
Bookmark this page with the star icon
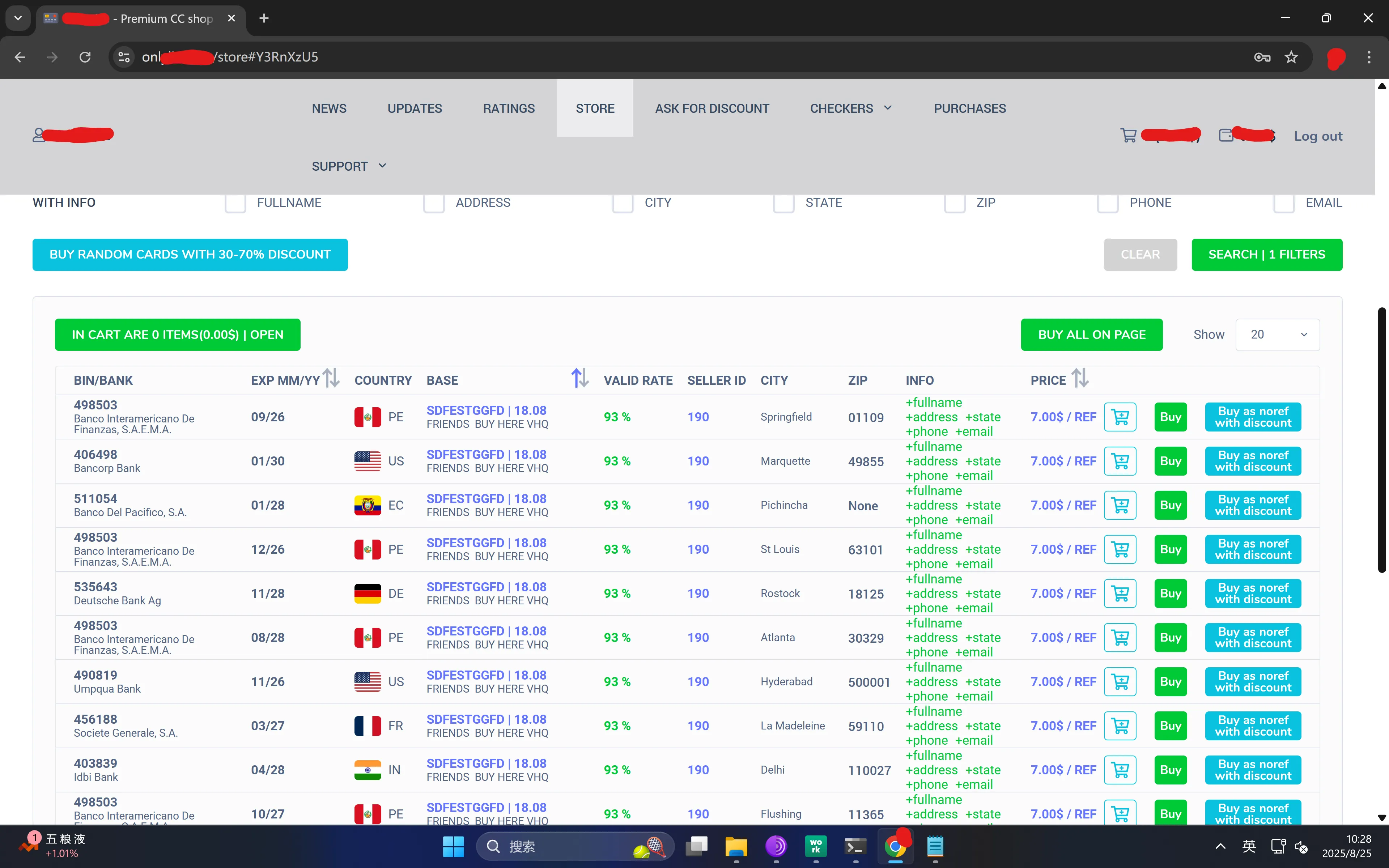click(1291, 57)
